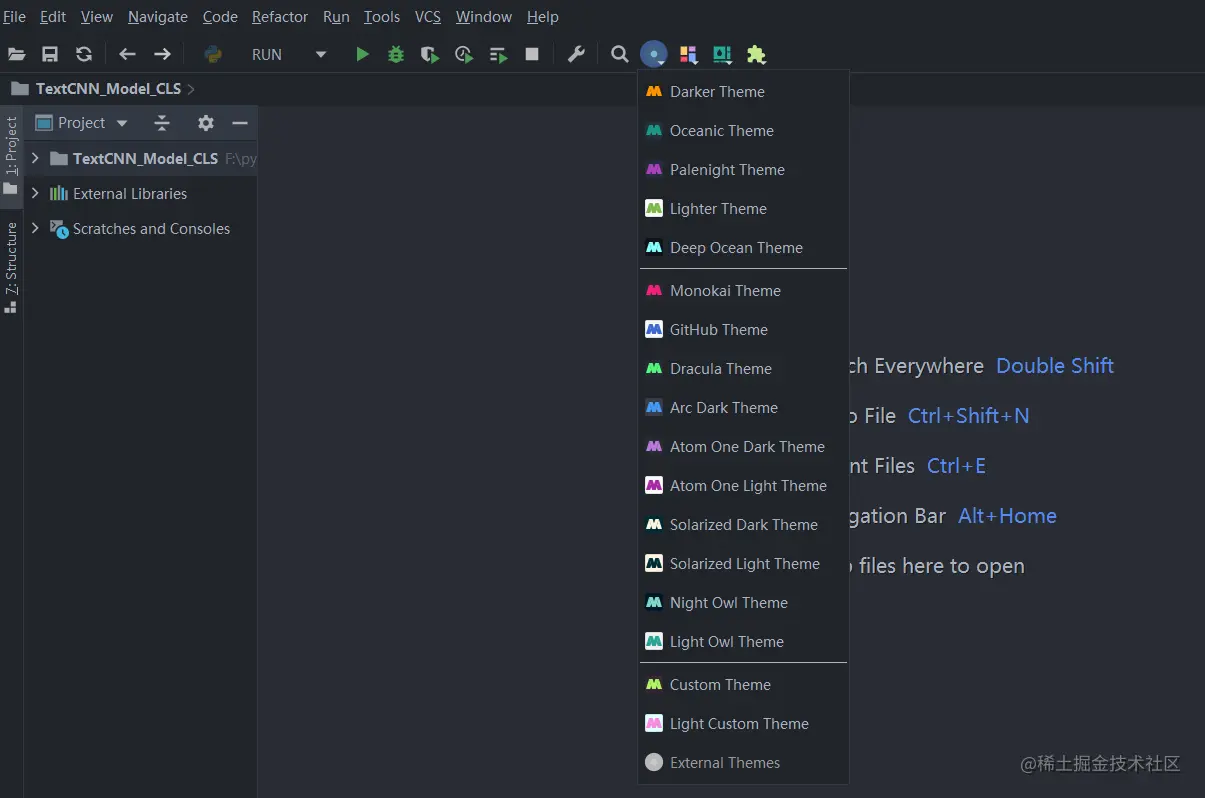Open the View menu
The width and height of the screenshot is (1205, 798).
coord(97,17)
